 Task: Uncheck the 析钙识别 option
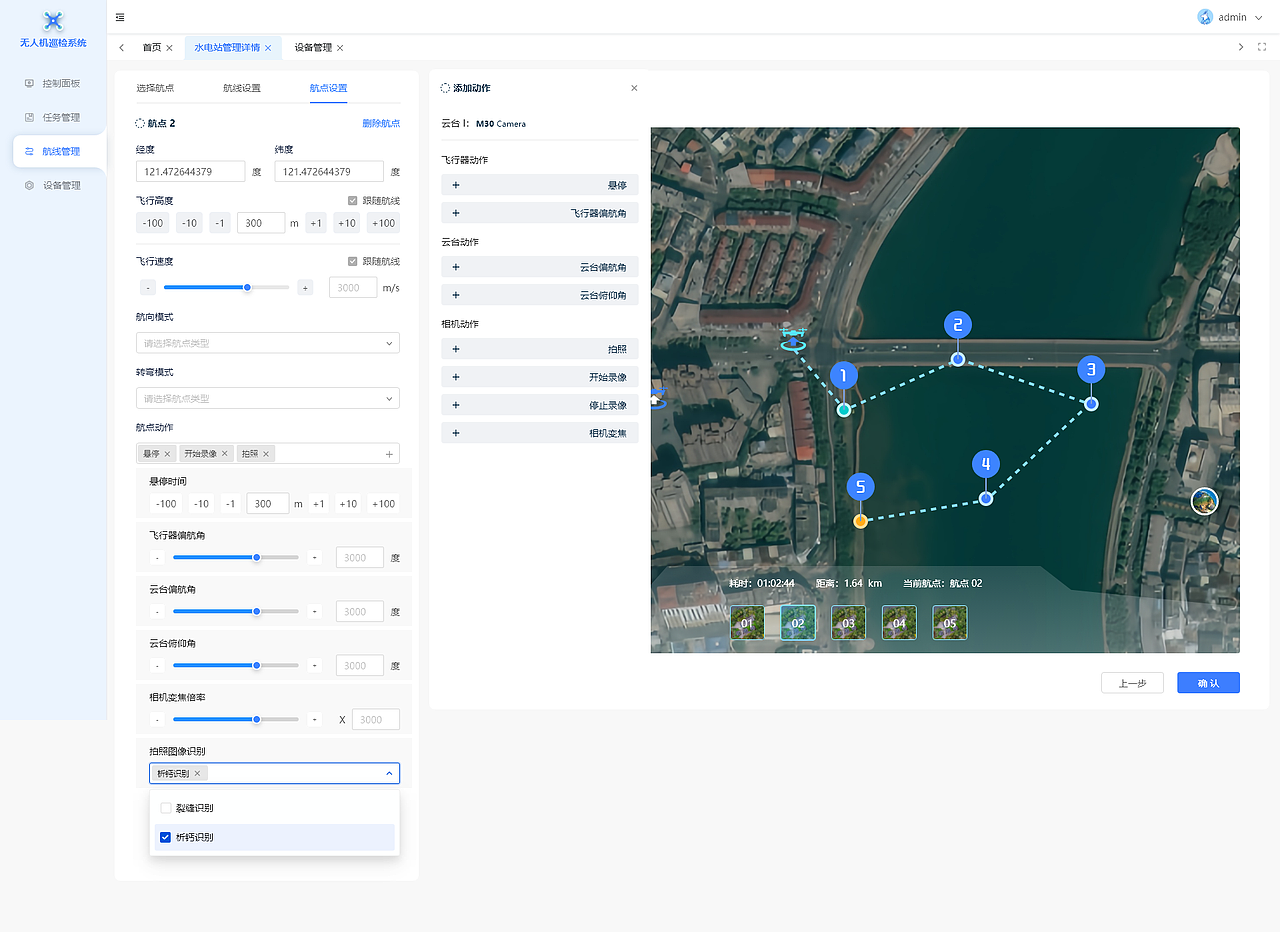point(166,837)
